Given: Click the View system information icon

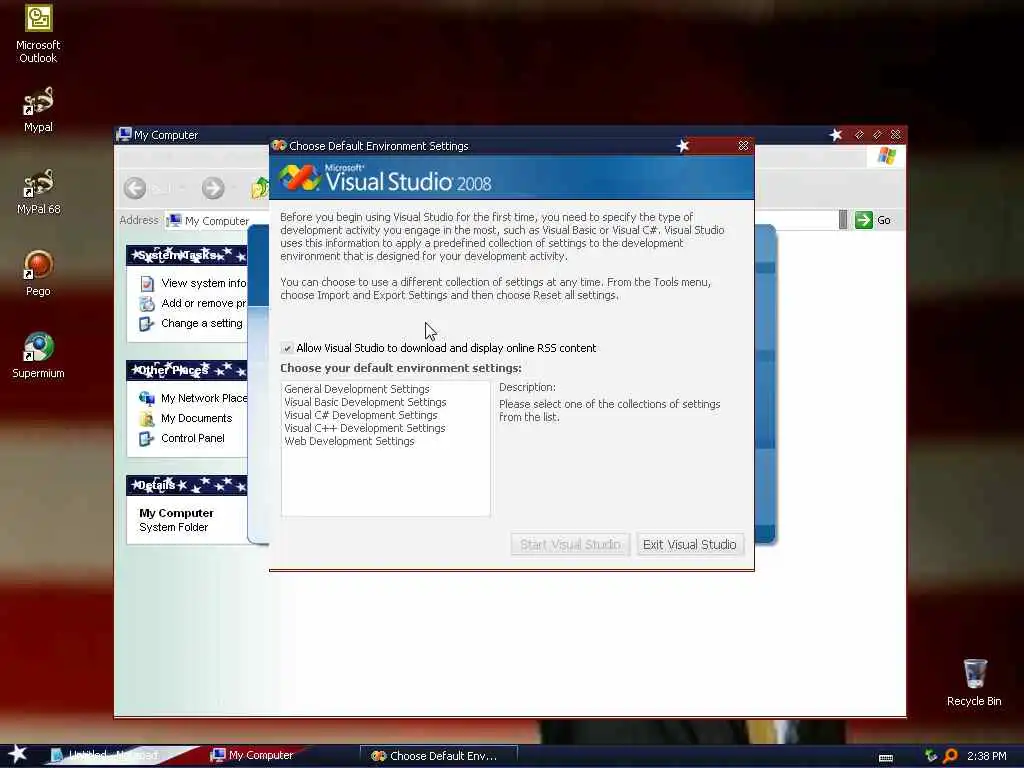Looking at the screenshot, I should [147, 283].
